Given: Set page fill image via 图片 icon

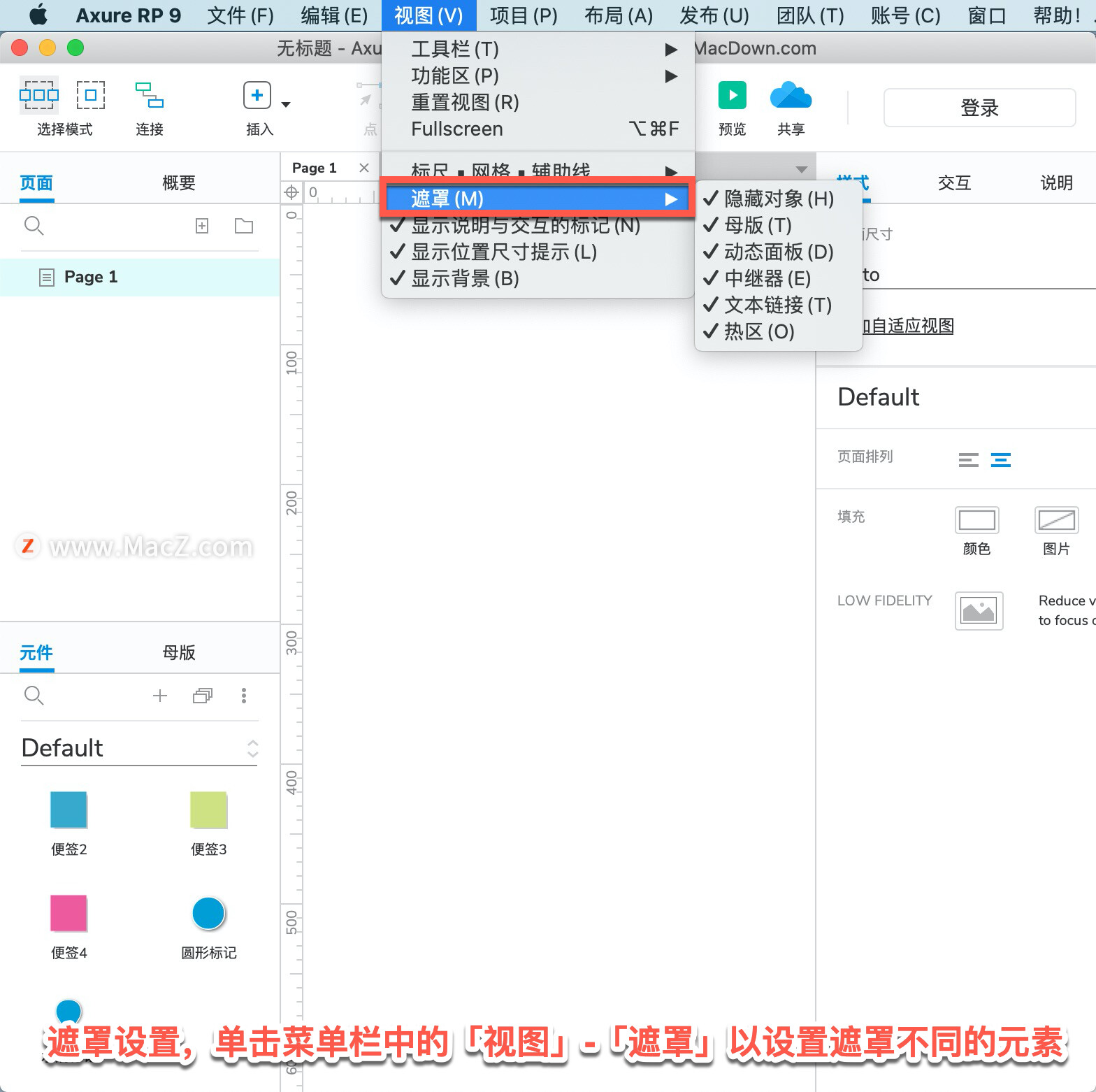Looking at the screenshot, I should (x=1056, y=520).
